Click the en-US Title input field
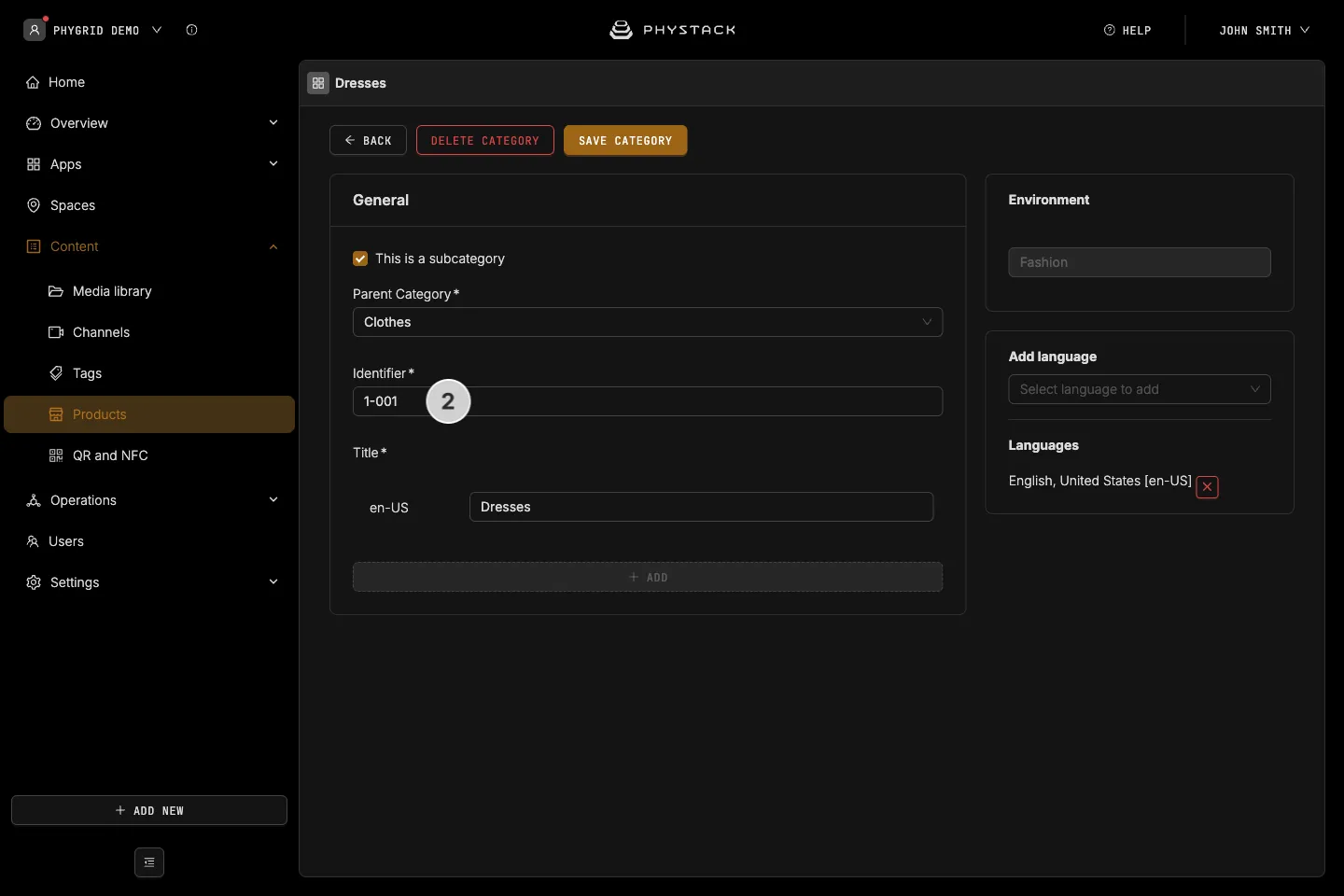Image resolution: width=1344 pixels, height=896 pixels. (701, 507)
